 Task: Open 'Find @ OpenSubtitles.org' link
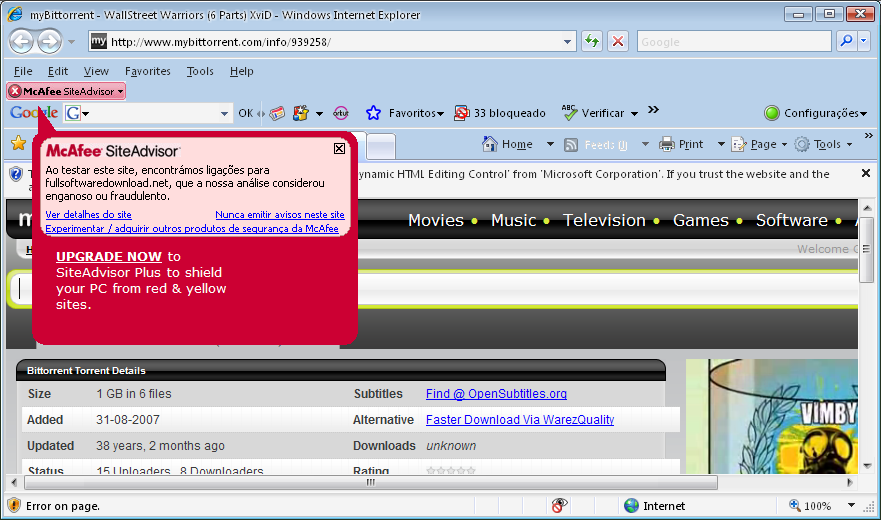pos(496,394)
